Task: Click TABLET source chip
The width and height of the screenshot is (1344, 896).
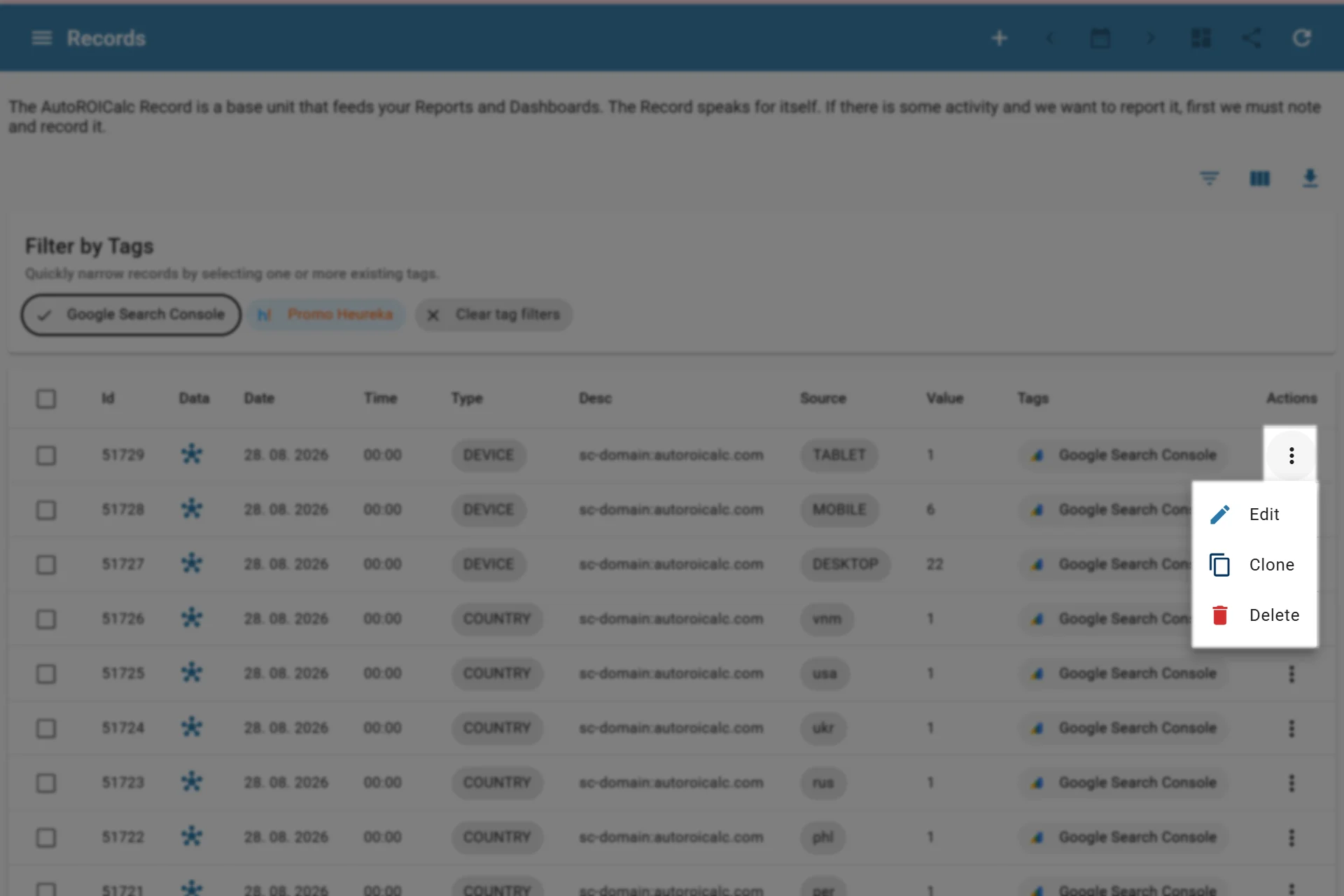Action: coord(839,455)
